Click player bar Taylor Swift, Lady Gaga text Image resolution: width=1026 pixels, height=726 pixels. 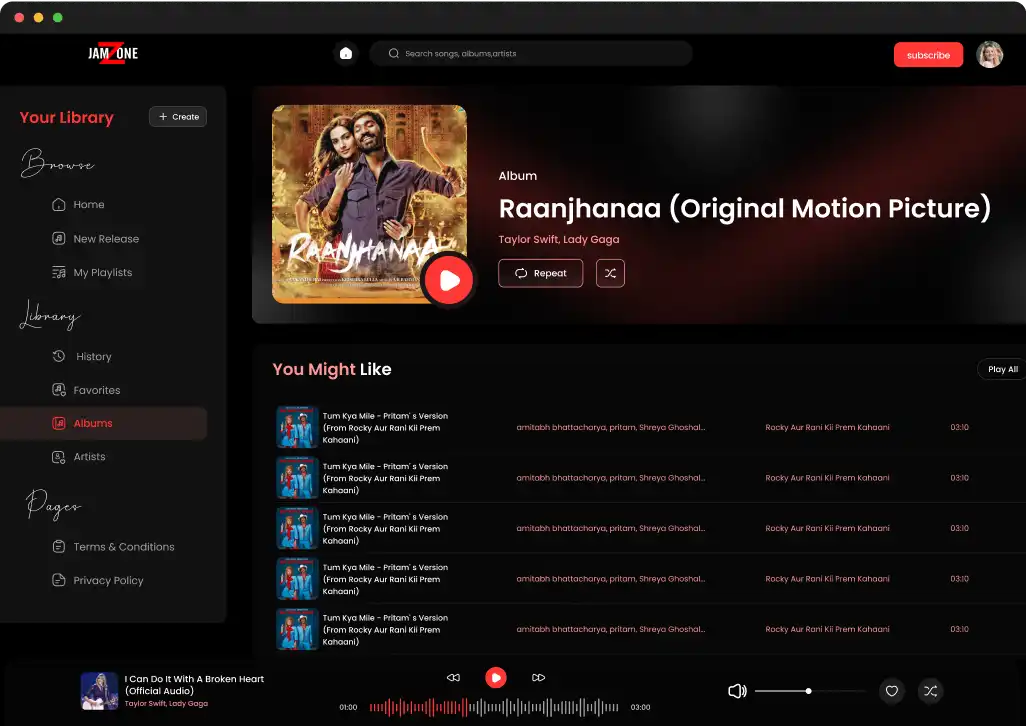pos(166,704)
